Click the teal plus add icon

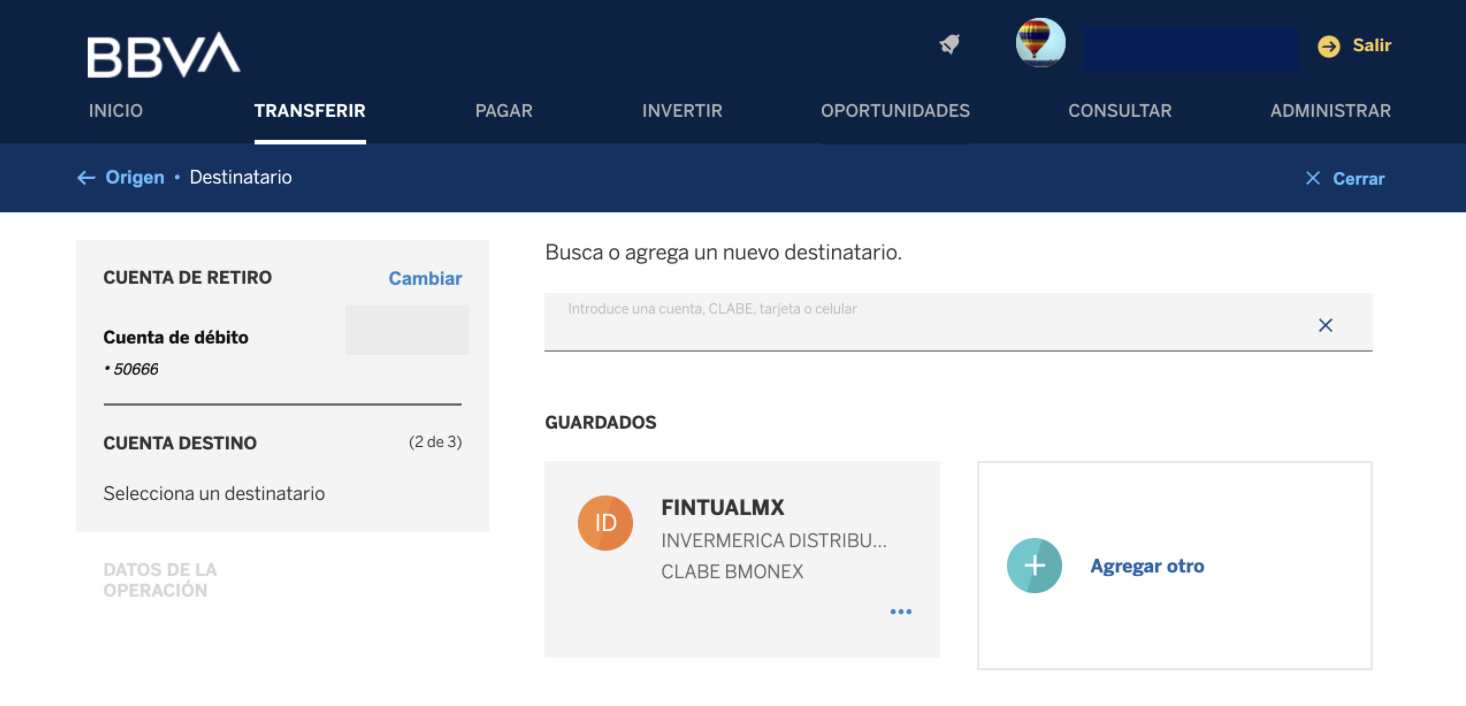point(1034,566)
